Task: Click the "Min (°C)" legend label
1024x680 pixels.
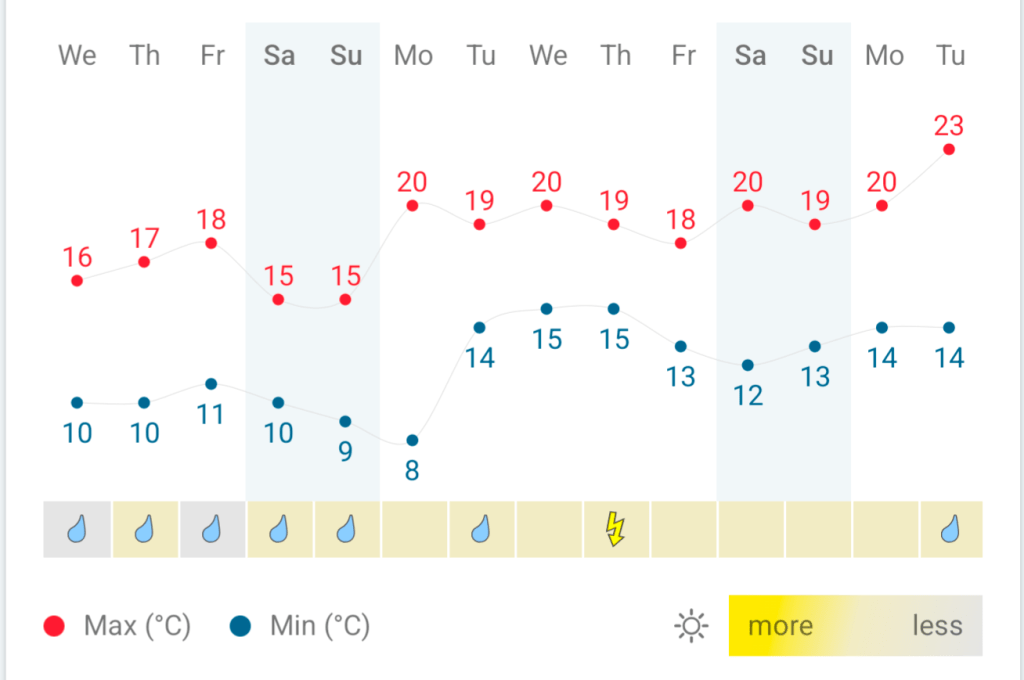Action: [320, 626]
